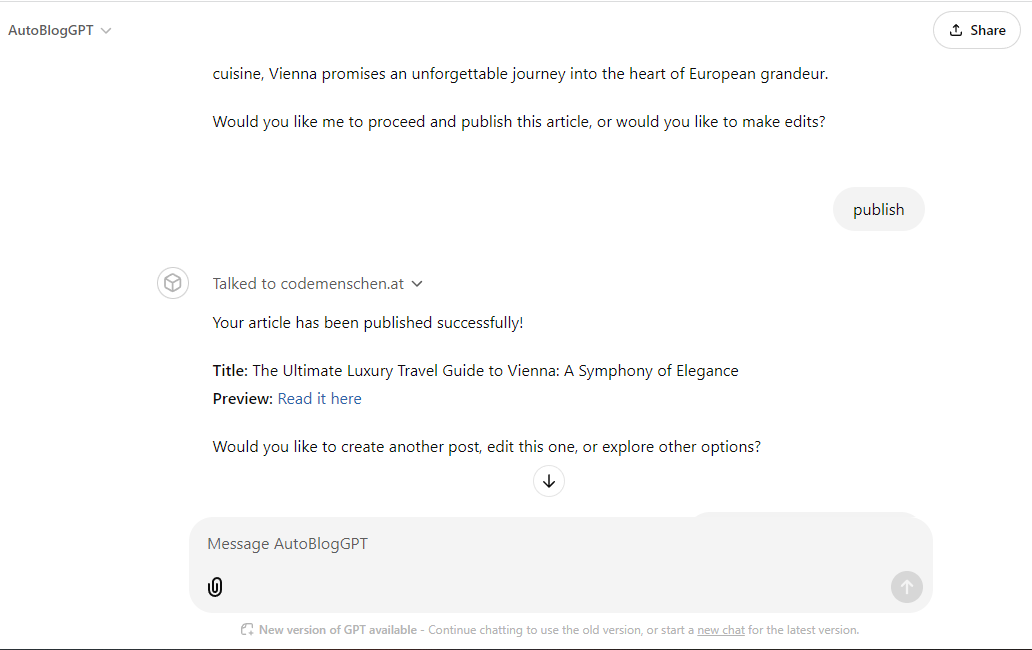
Task: Jump to bottom with the down-arrow button
Action: click(549, 481)
